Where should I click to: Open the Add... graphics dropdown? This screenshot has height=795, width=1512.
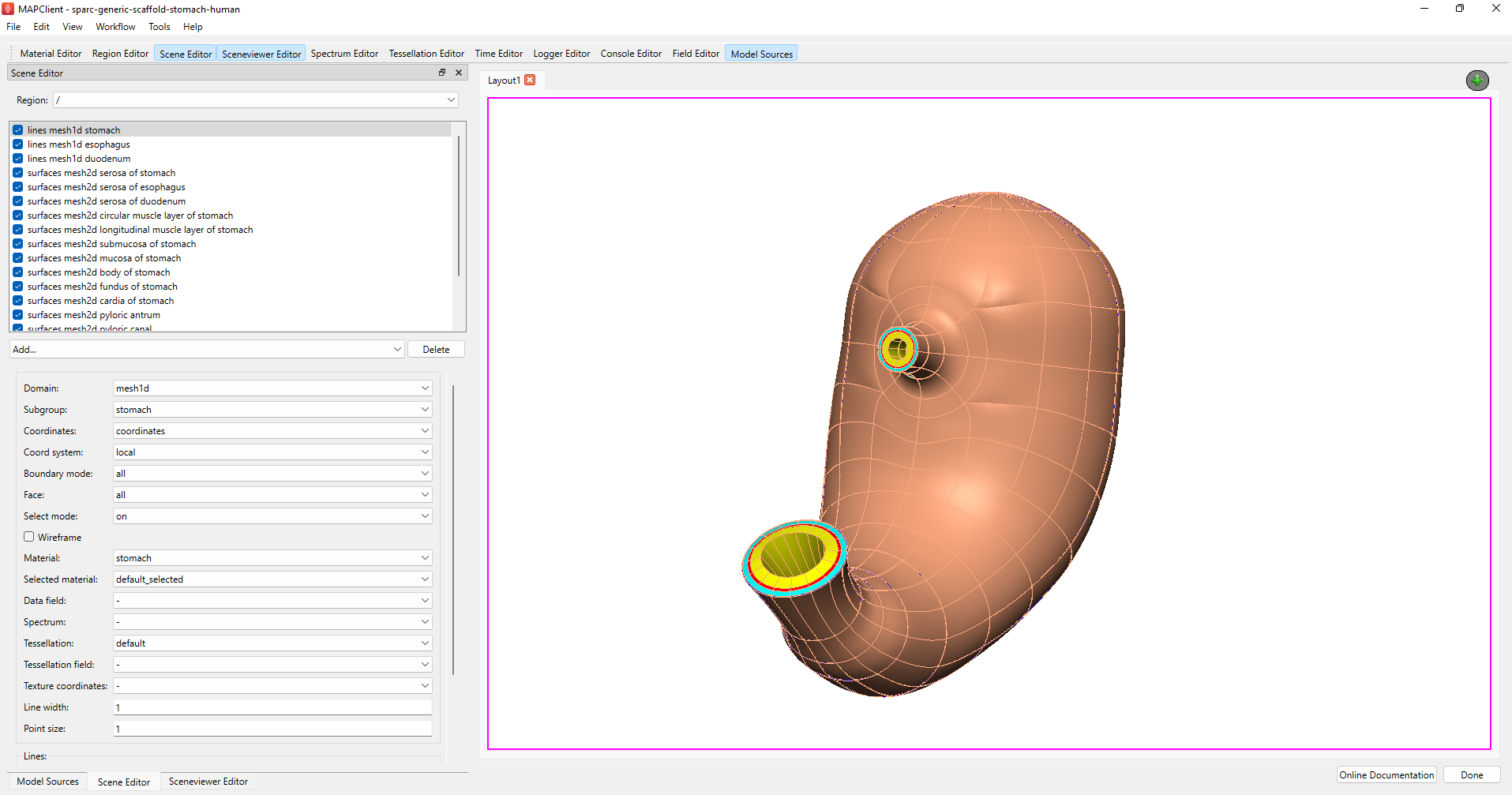(207, 349)
